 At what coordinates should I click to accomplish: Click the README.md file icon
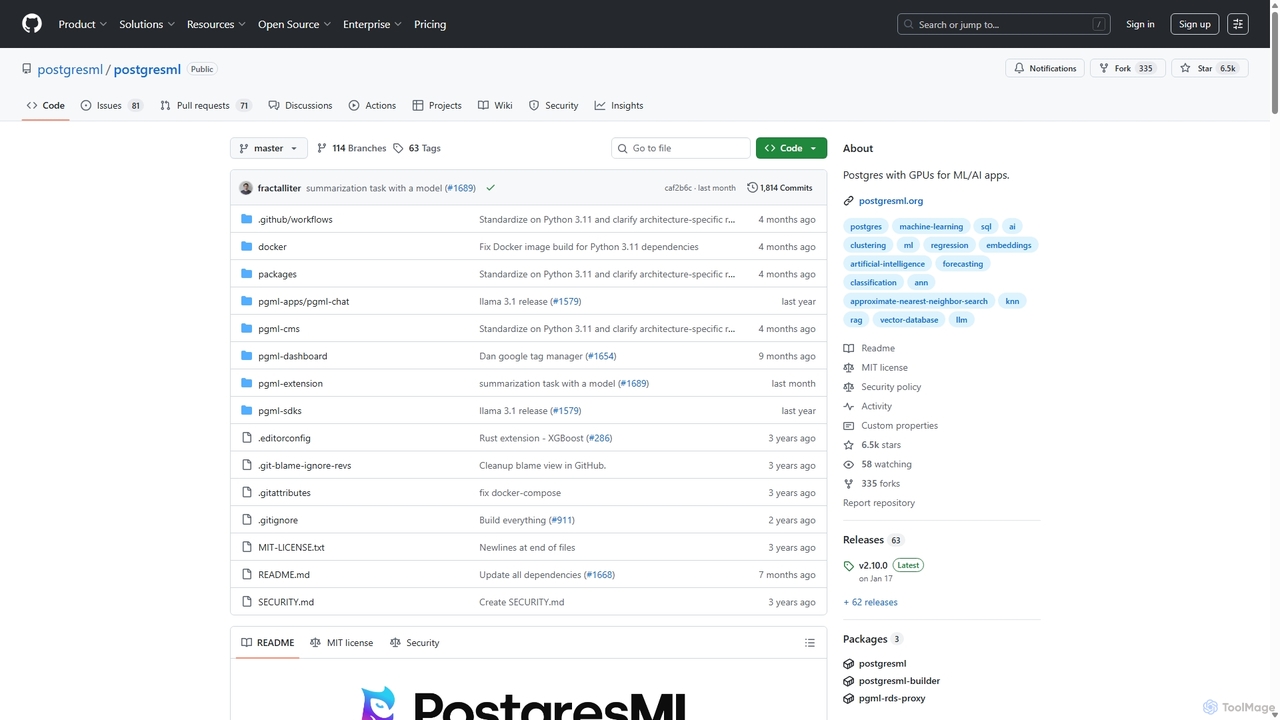pos(247,575)
